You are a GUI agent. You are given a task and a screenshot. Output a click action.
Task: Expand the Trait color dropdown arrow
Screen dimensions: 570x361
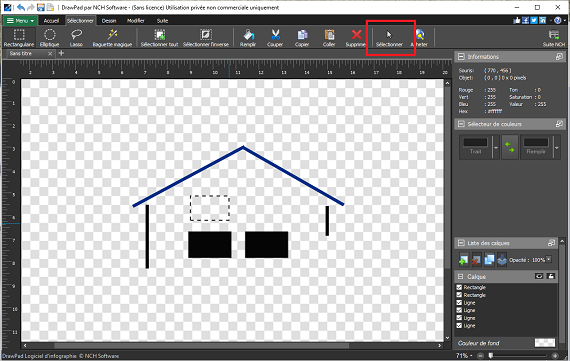496,148
